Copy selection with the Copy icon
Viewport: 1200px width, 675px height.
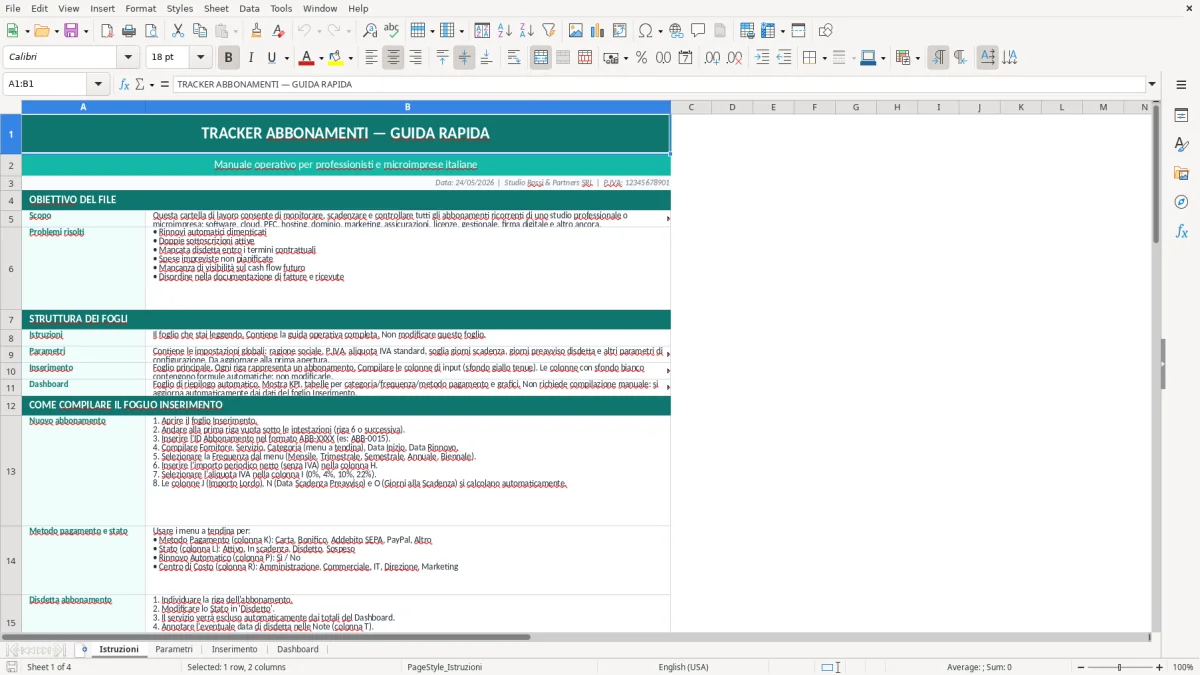click(x=198, y=31)
